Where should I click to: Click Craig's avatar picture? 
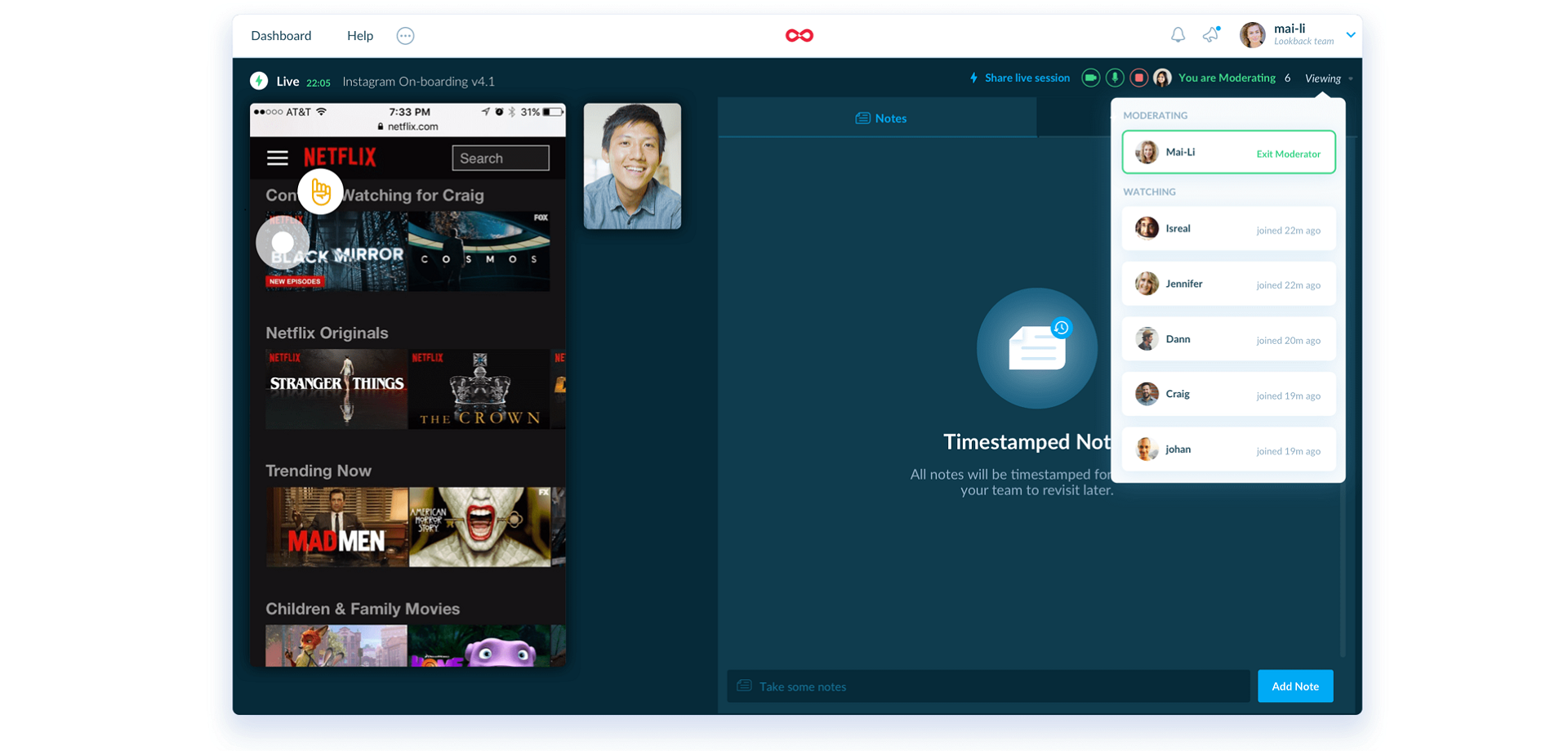(1147, 394)
